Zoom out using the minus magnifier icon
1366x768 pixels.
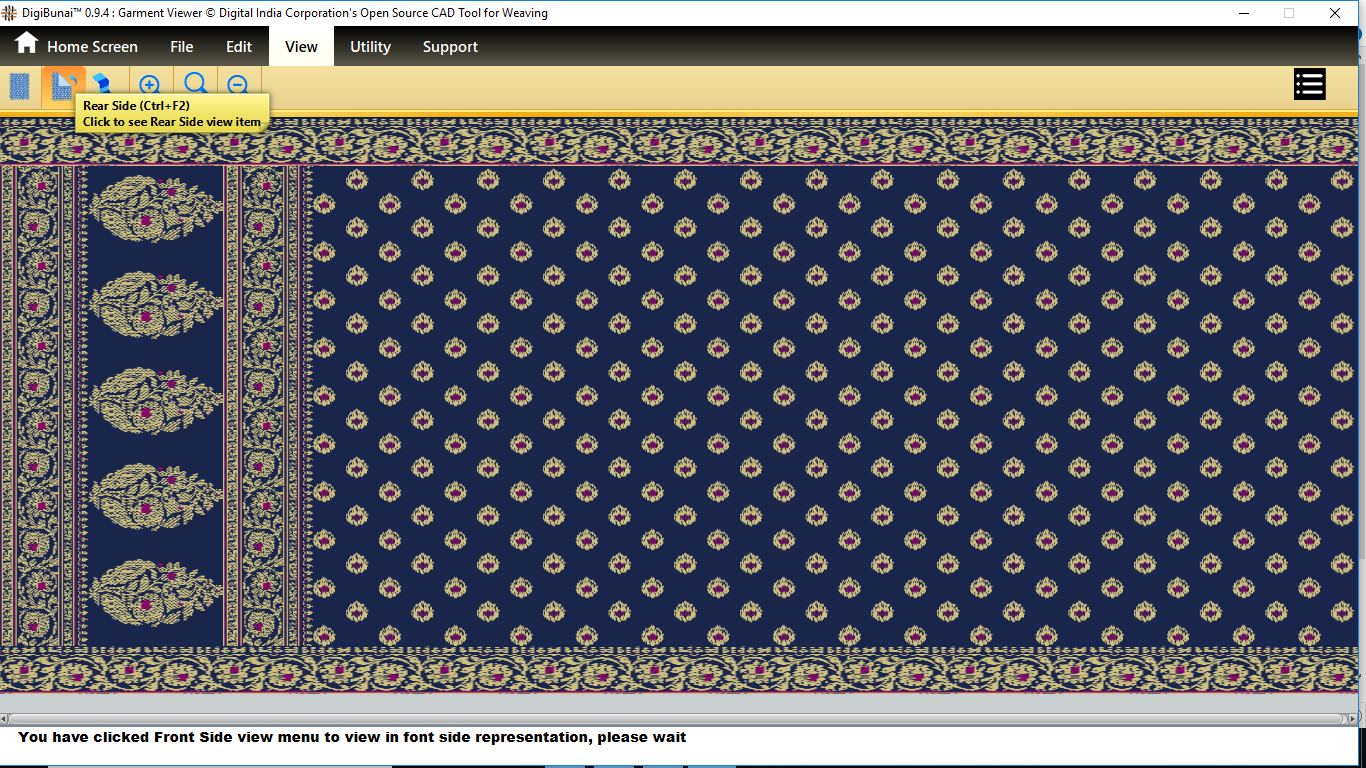(x=238, y=86)
